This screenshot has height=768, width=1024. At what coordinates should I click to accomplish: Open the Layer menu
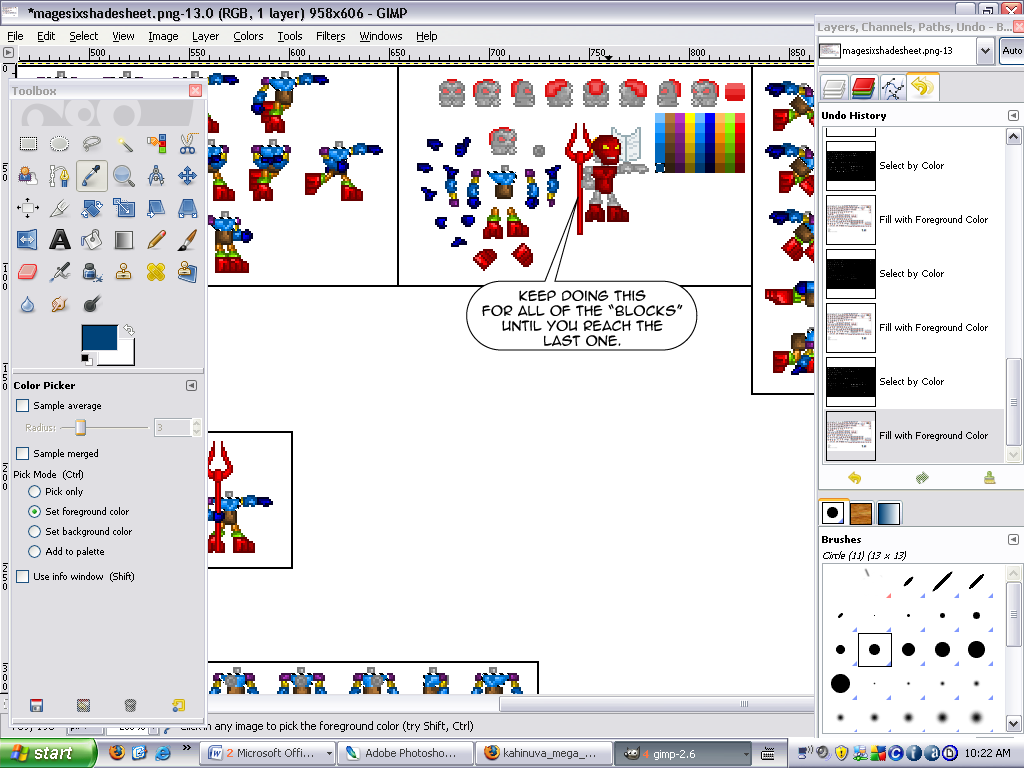[x=205, y=36]
